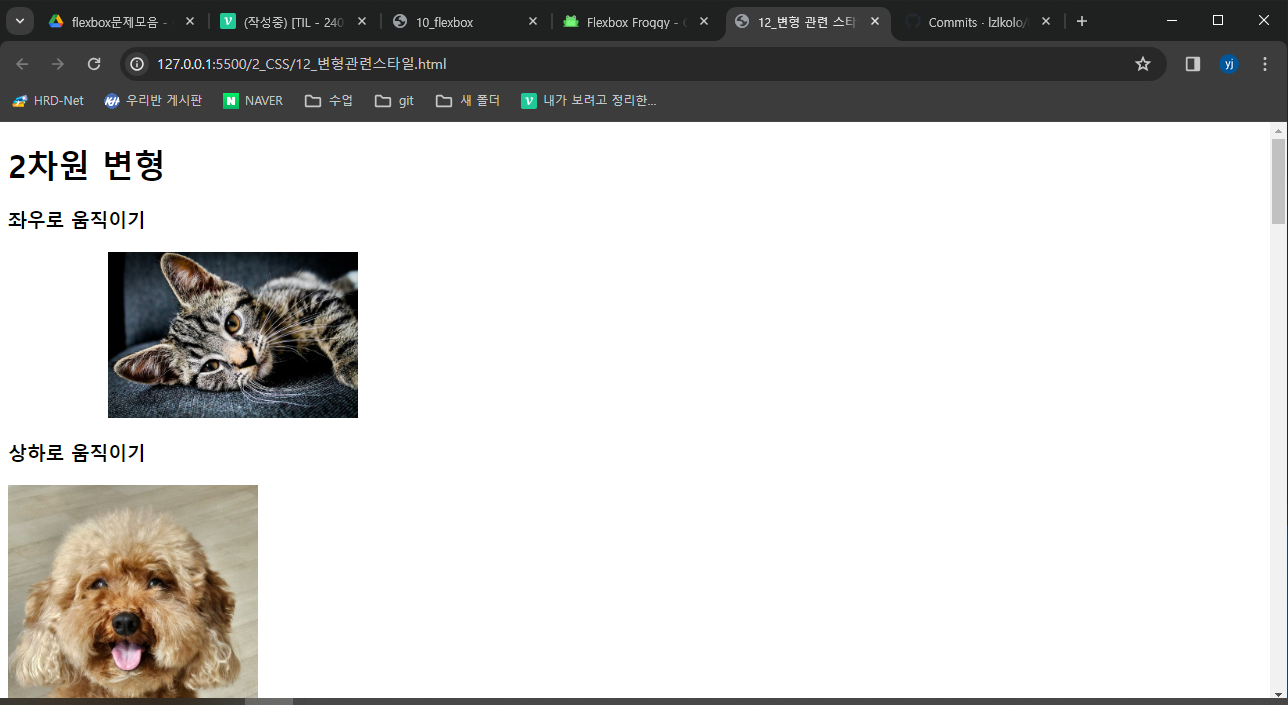Click the back navigation arrow
Screen dimensions: 1288x705
coord(22,62)
